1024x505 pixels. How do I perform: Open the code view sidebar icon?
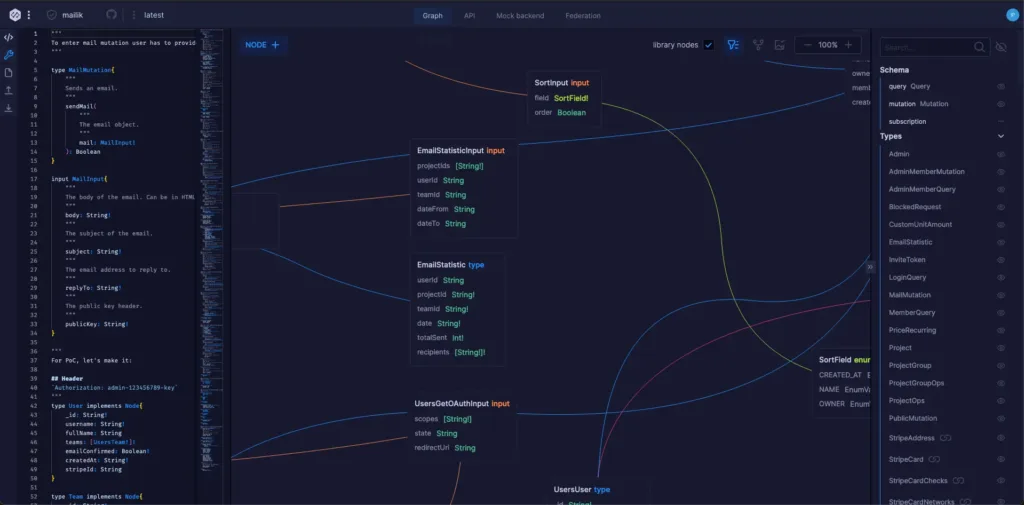tap(8, 37)
